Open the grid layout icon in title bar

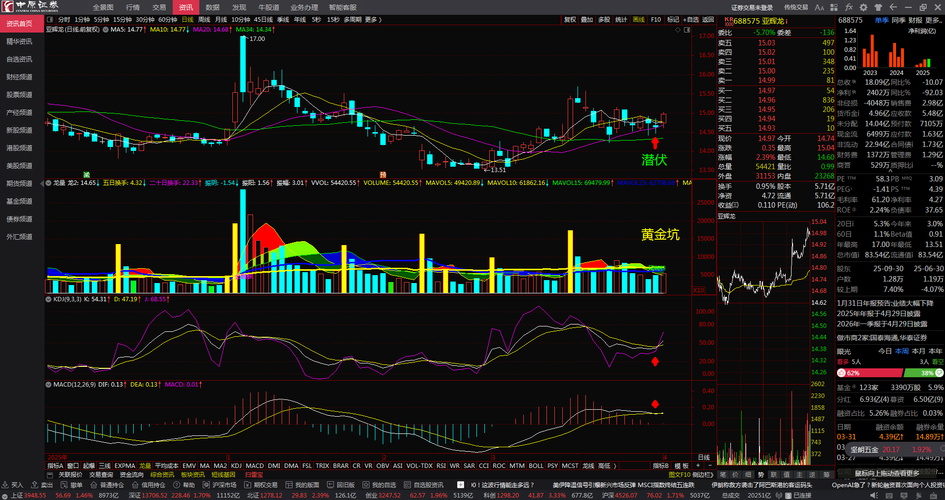tap(834, 7)
